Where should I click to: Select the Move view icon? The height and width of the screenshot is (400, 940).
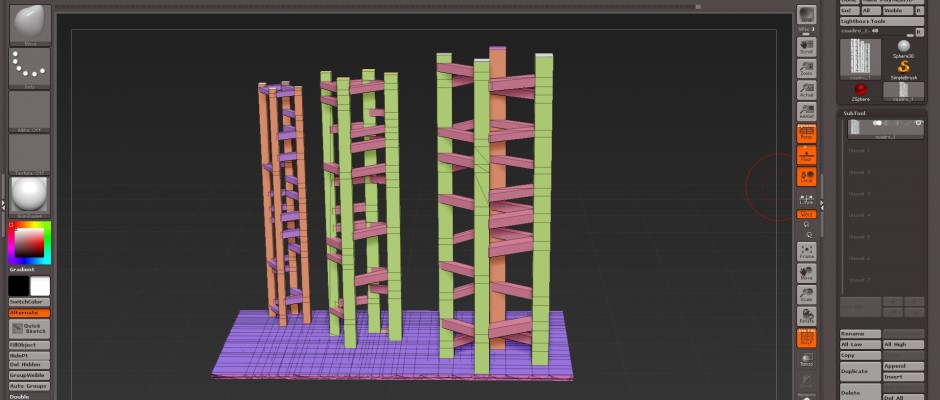pyautogui.click(x=806, y=272)
